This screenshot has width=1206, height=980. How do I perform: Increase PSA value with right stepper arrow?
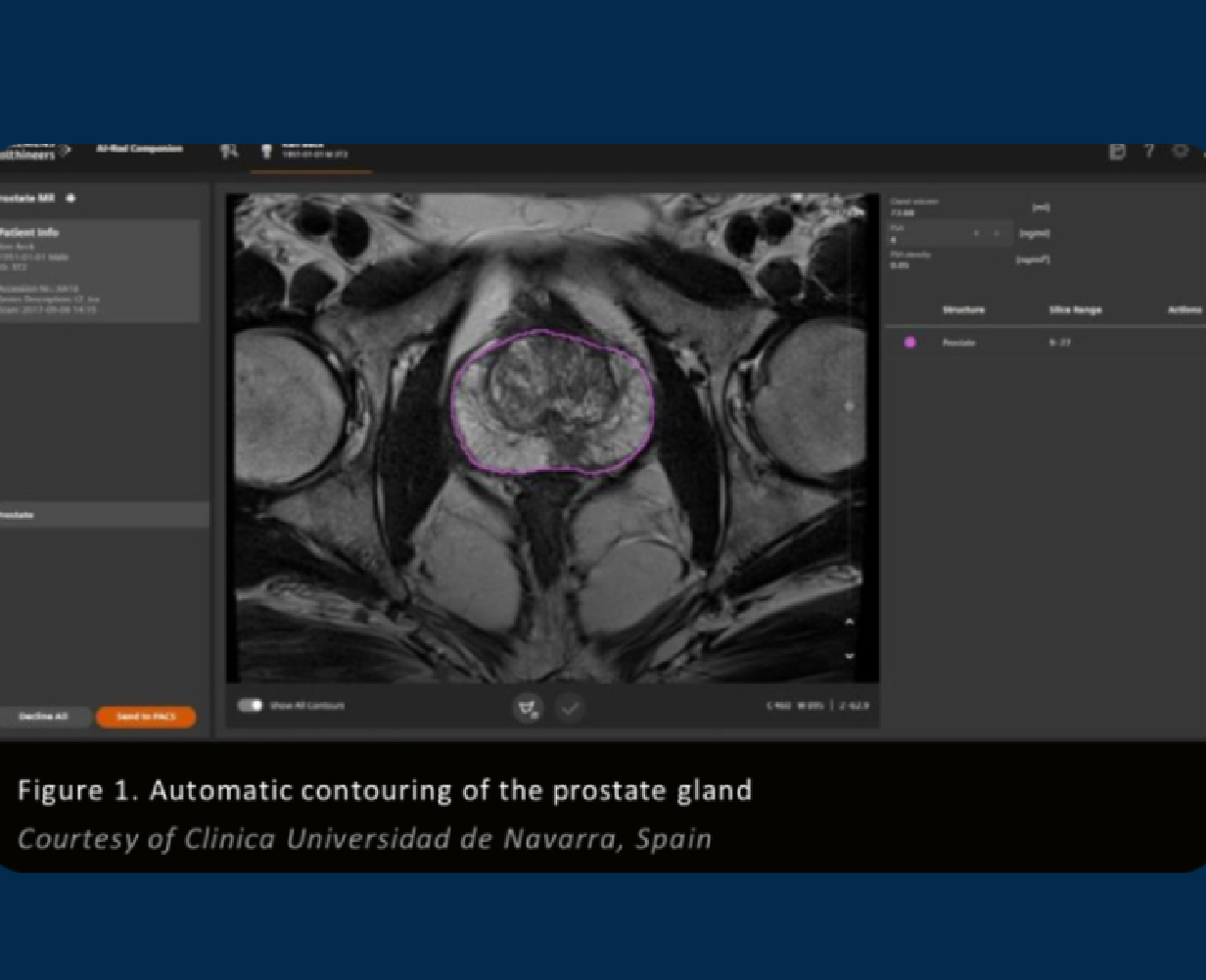[x=997, y=234]
